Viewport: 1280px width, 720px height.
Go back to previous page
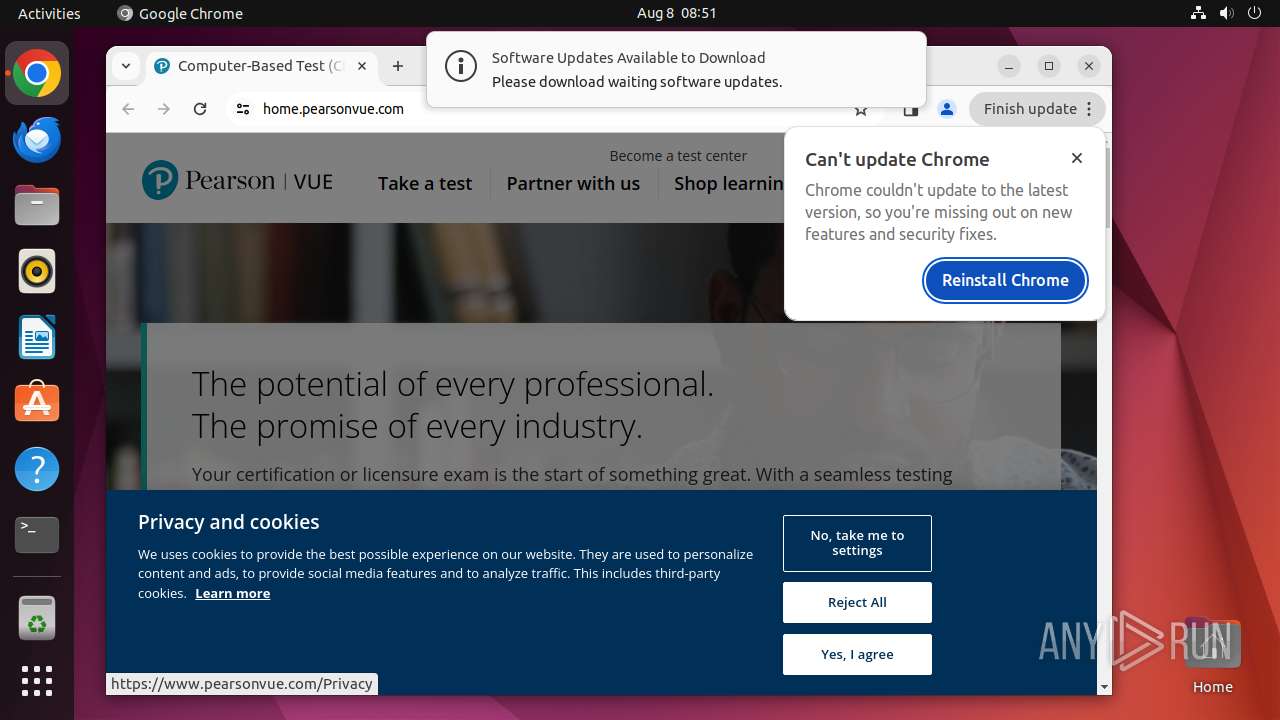(x=128, y=109)
